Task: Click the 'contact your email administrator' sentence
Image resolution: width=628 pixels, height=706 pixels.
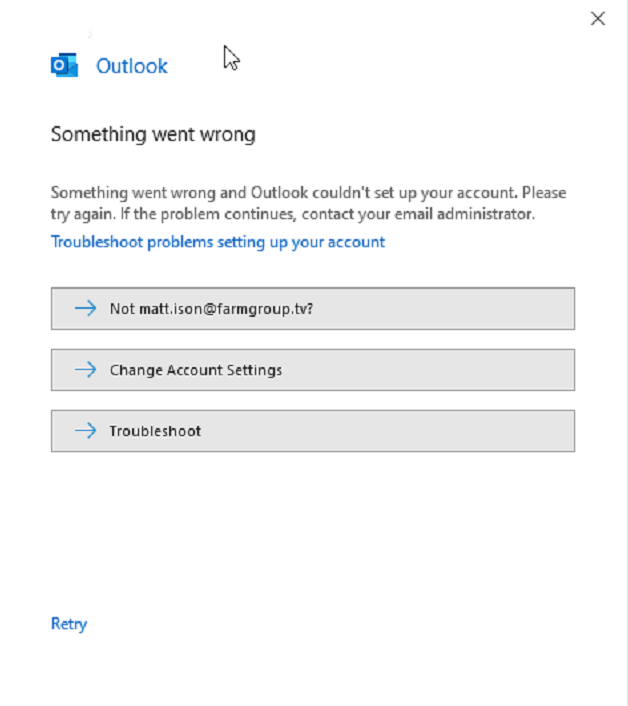Action: pos(418,214)
